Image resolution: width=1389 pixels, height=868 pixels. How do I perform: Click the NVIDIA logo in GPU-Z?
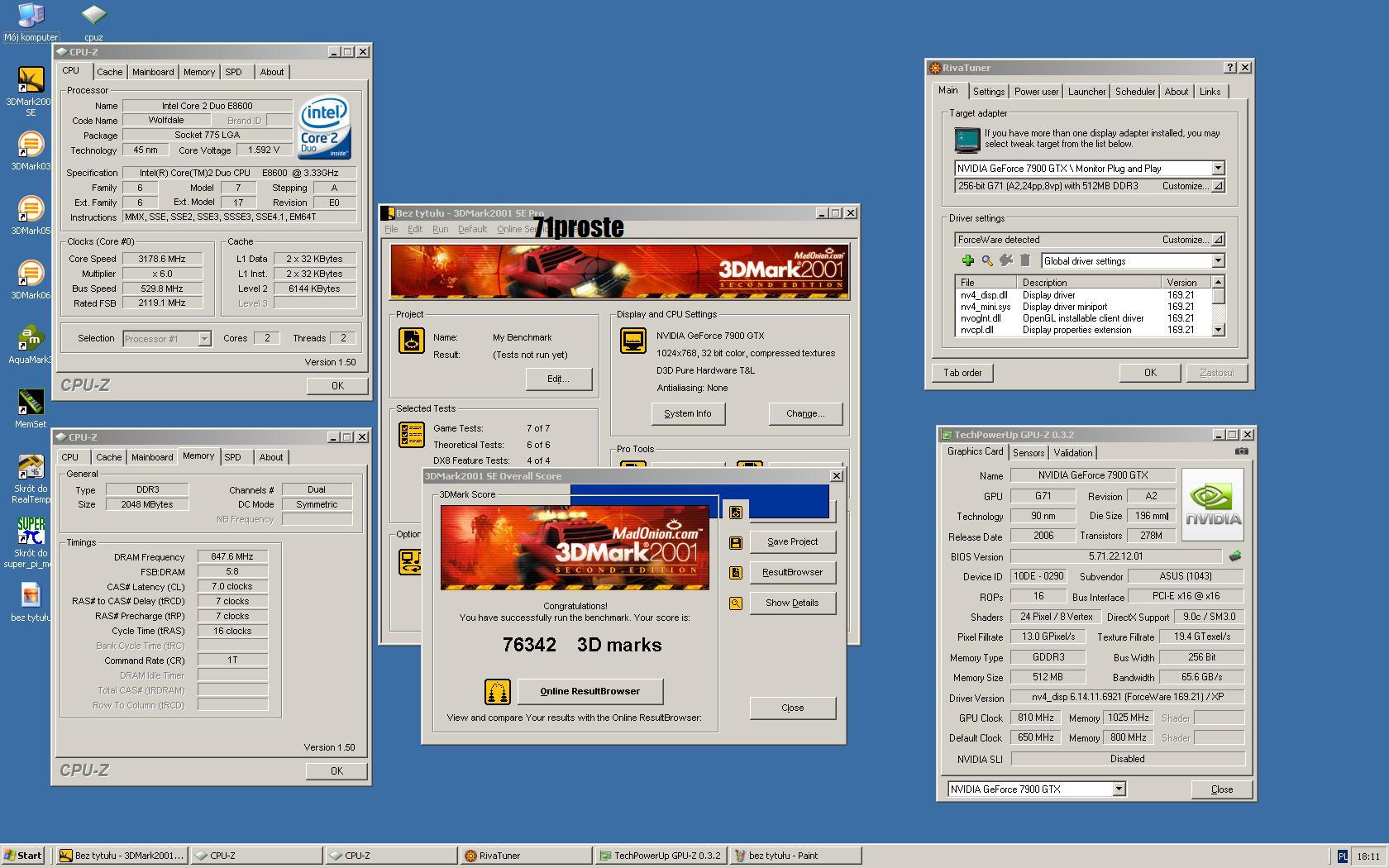(x=1213, y=504)
